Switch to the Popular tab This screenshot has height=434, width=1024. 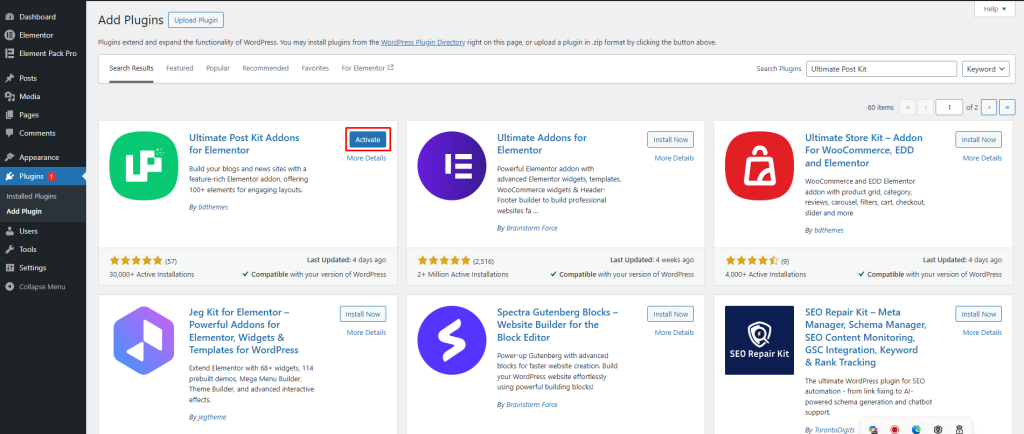pyautogui.click(x=217, y=68)
